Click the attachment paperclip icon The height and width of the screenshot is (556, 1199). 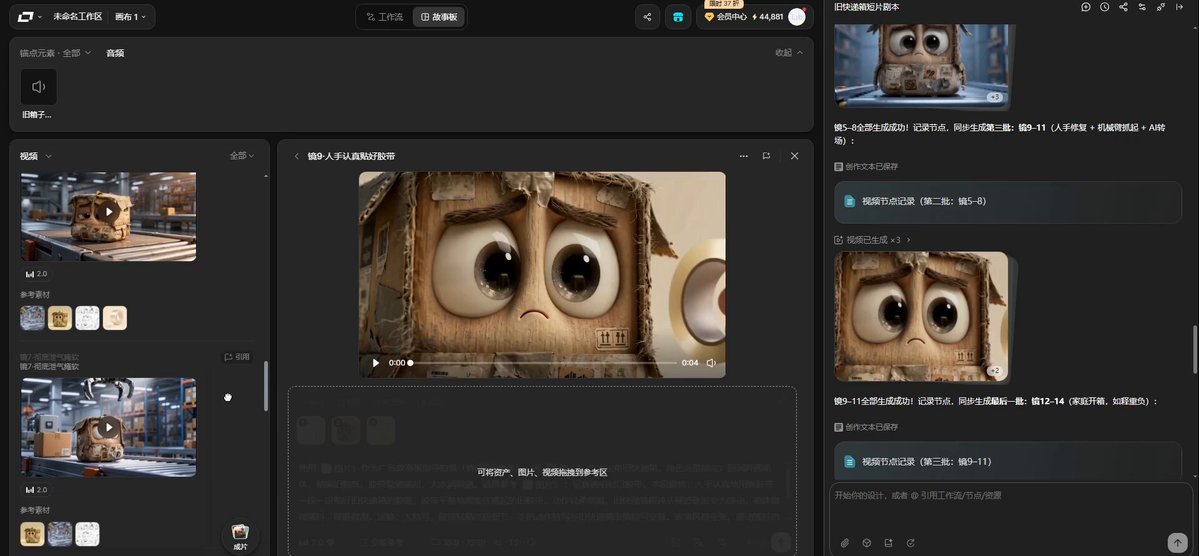(x=845, y=543)
